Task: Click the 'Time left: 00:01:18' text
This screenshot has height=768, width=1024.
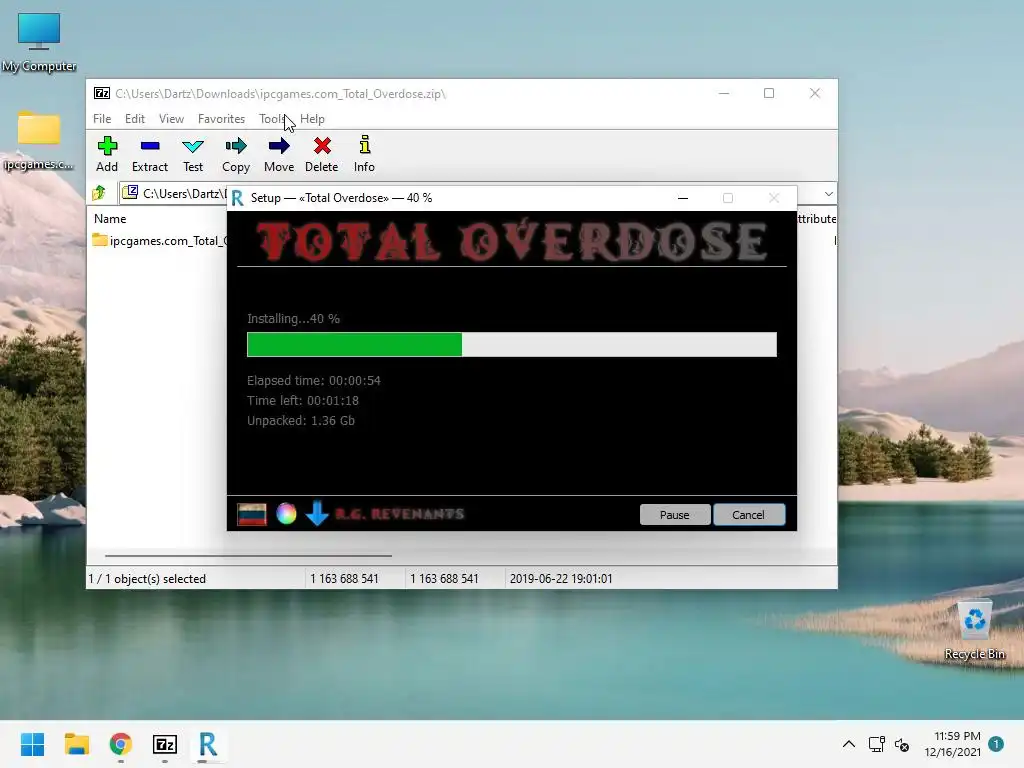Action: pyautogui.click(x=302, y=400)
